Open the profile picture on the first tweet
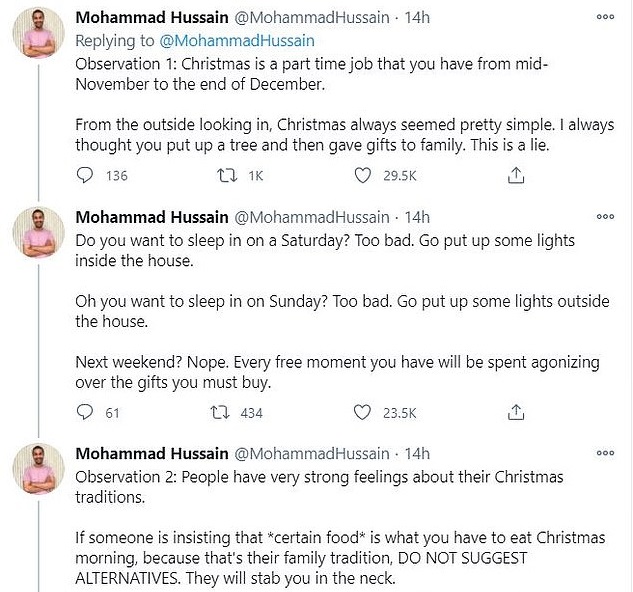This screenshot has width=633, height=592. point(39,40)
